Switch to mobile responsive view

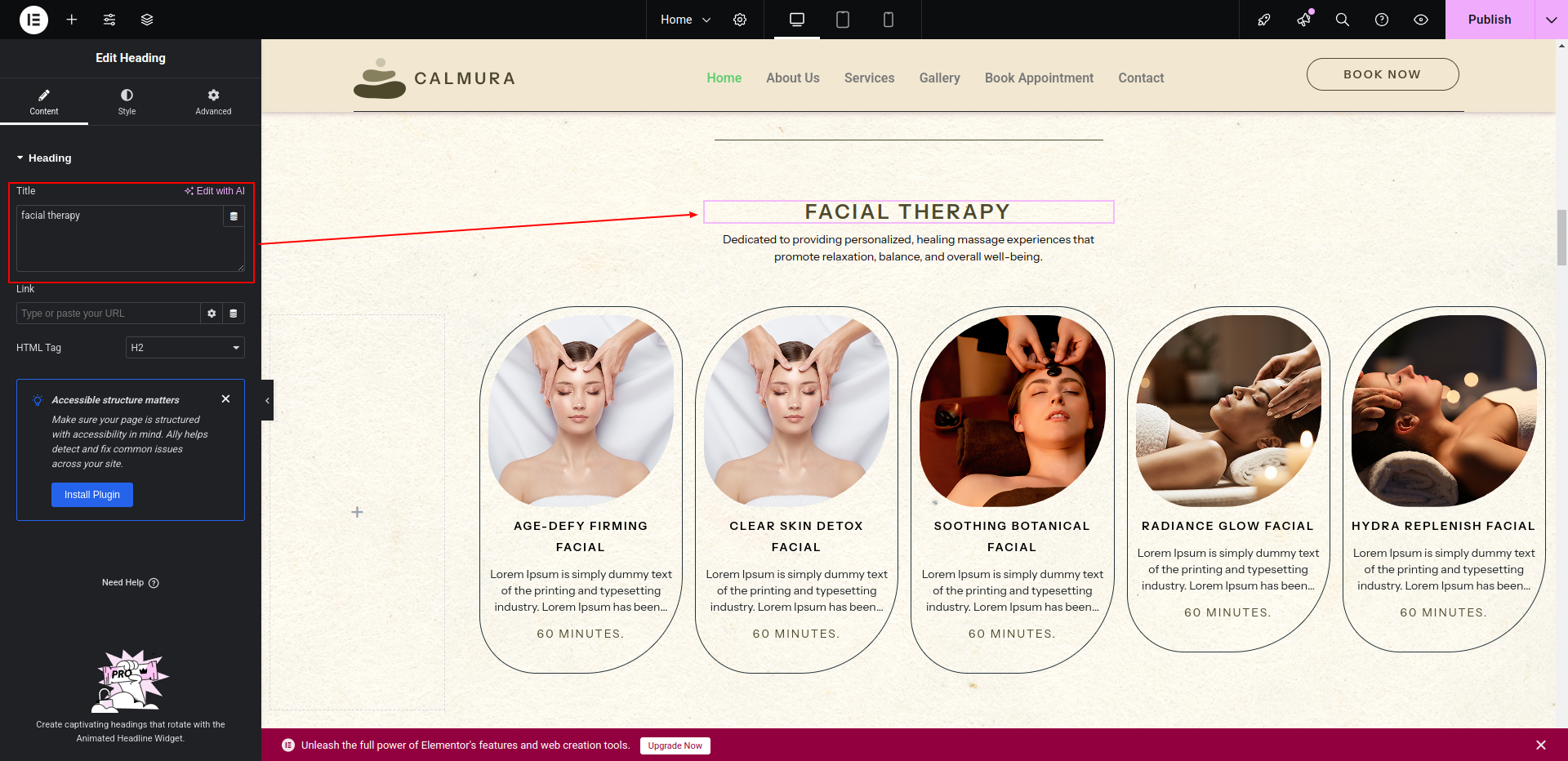tap(889, 20)
